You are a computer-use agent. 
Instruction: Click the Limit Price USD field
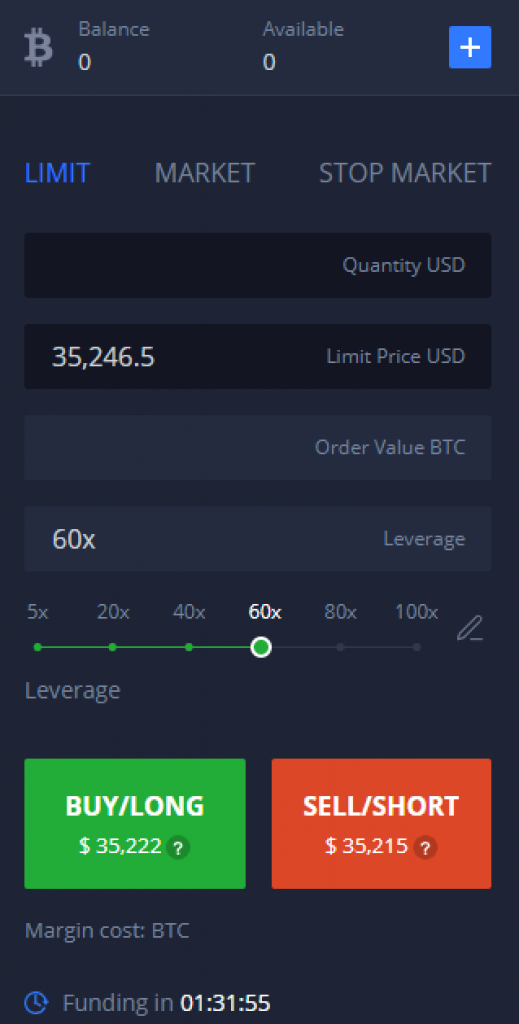point(258,357)
